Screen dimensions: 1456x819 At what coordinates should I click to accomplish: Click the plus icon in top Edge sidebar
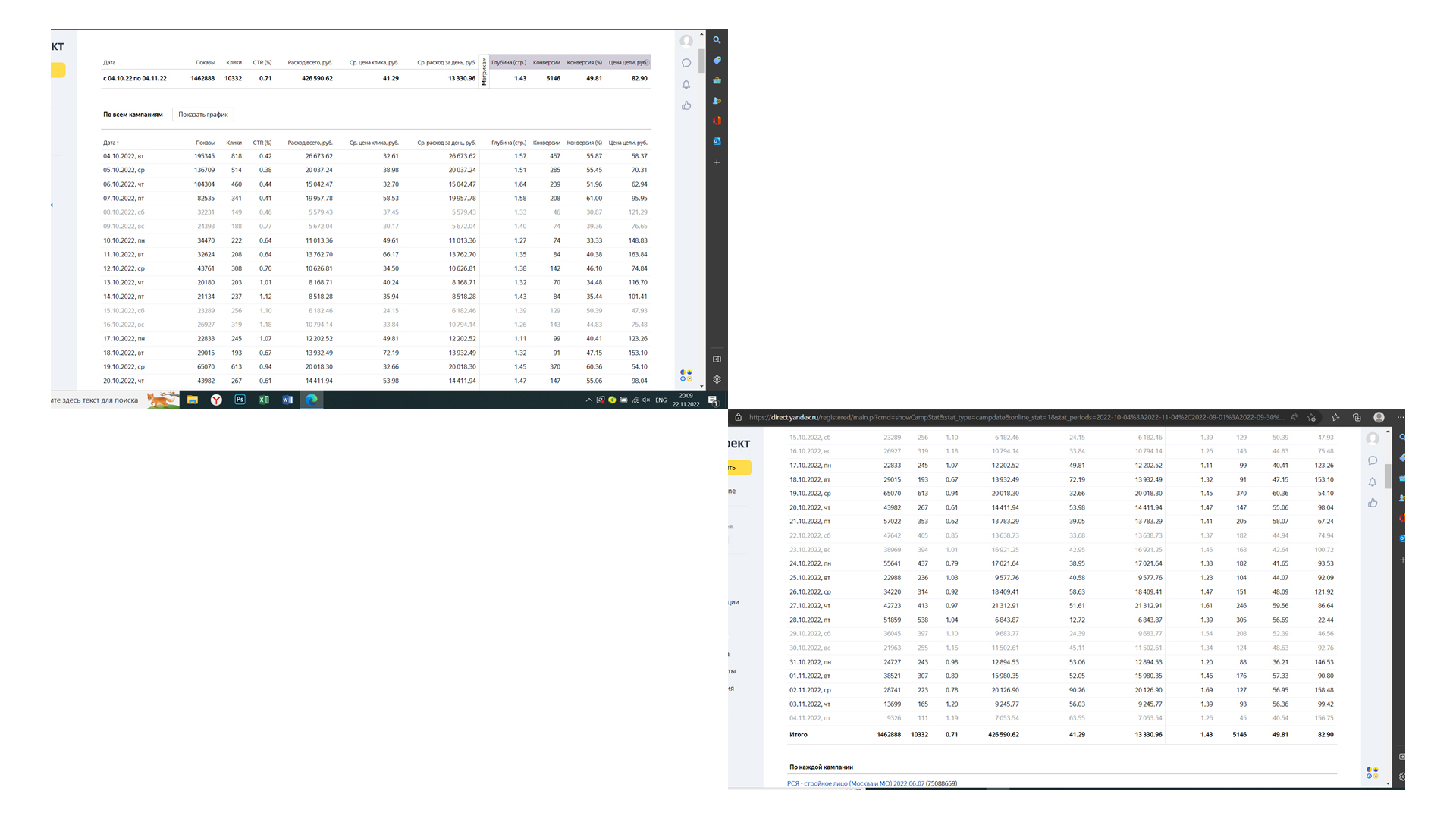tap(717, 162)
